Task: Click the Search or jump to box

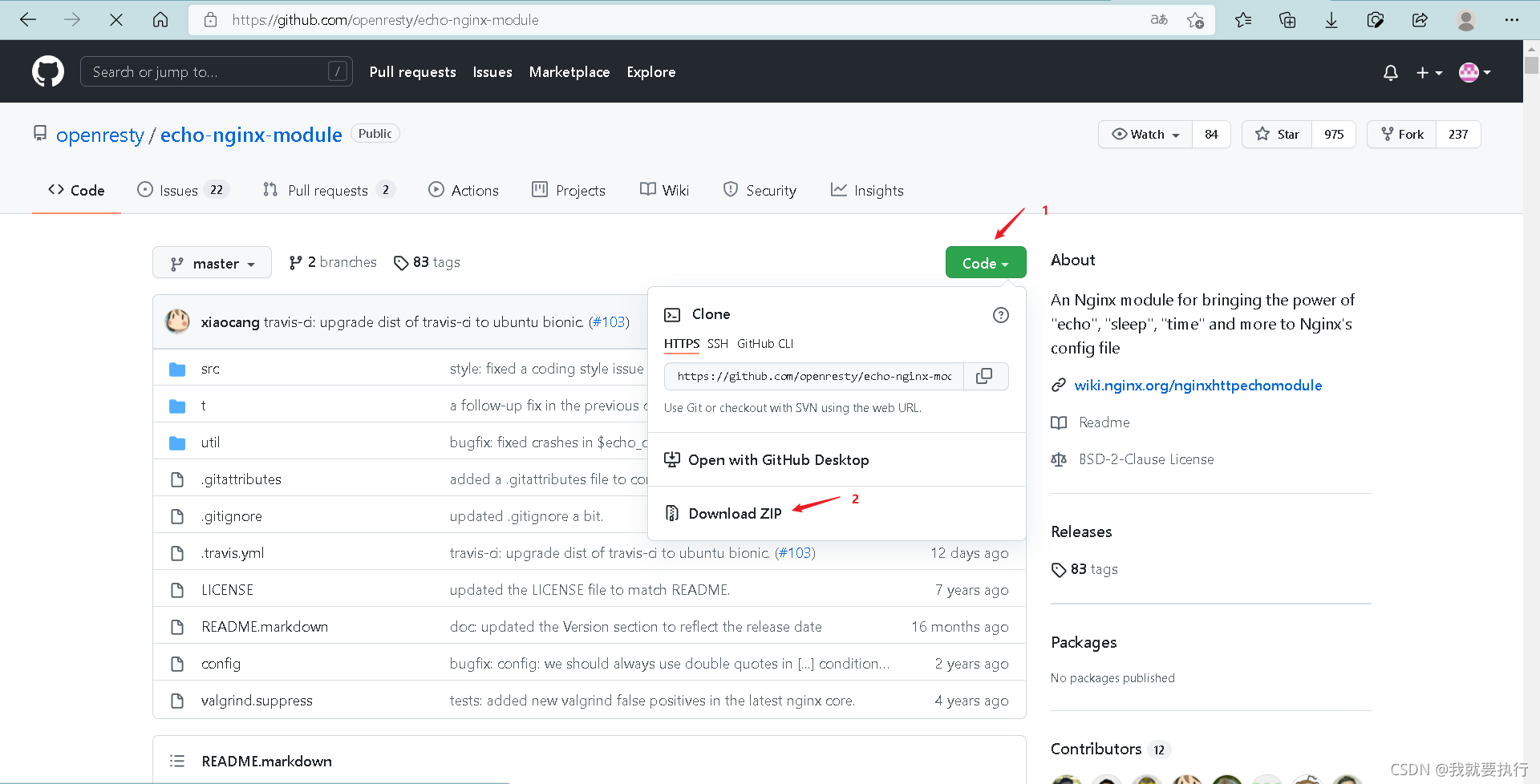Action: 217,71
